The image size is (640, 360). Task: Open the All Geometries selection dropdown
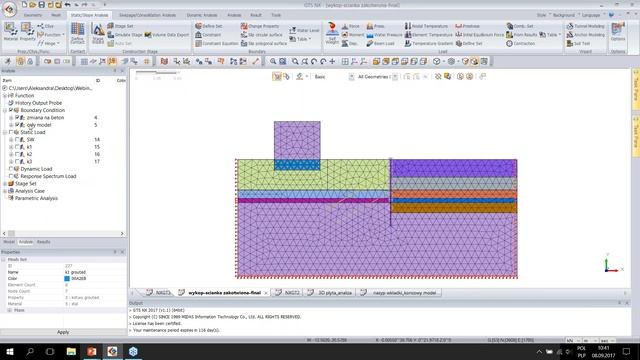tap(394, 77)
